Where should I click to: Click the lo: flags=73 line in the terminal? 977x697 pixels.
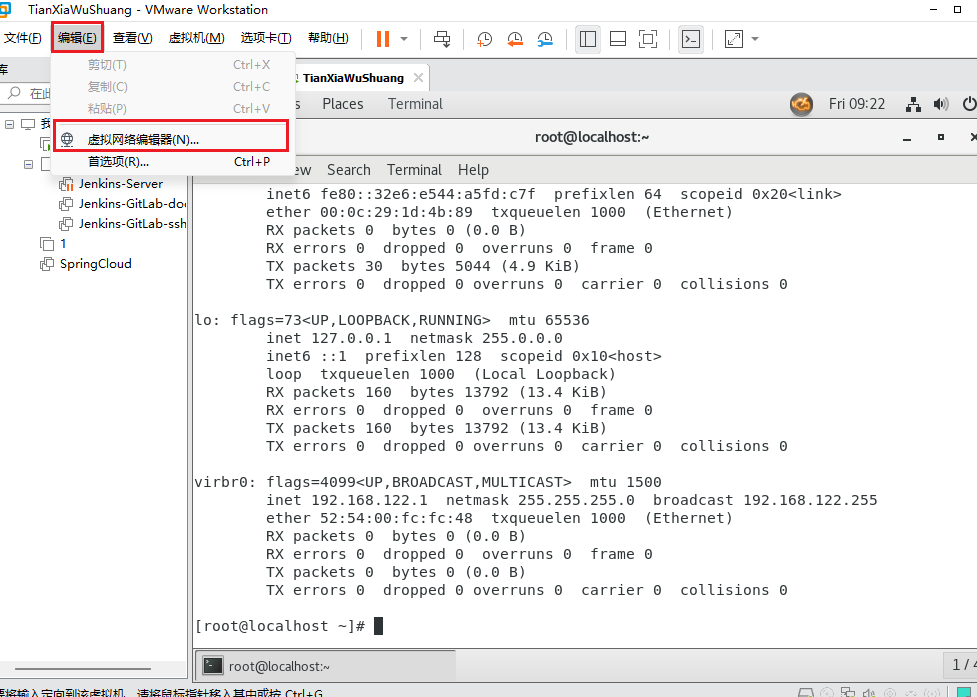coord(392,320)
